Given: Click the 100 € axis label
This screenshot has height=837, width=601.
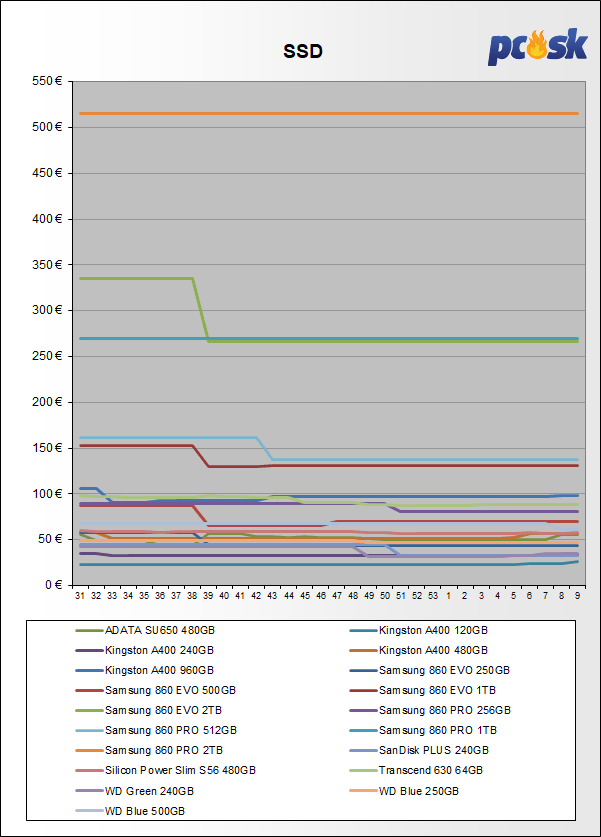Looking at the screenshot, I should click(x=47, y=494).
